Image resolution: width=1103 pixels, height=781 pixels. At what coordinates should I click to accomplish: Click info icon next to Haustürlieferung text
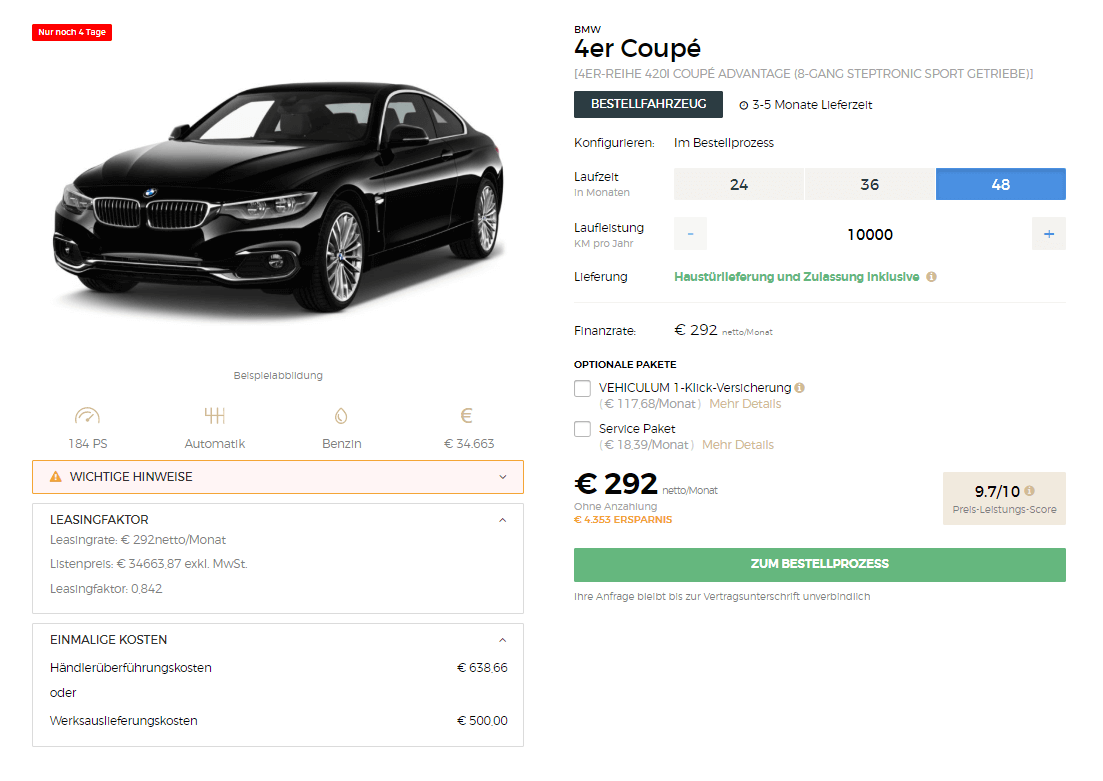931,277
